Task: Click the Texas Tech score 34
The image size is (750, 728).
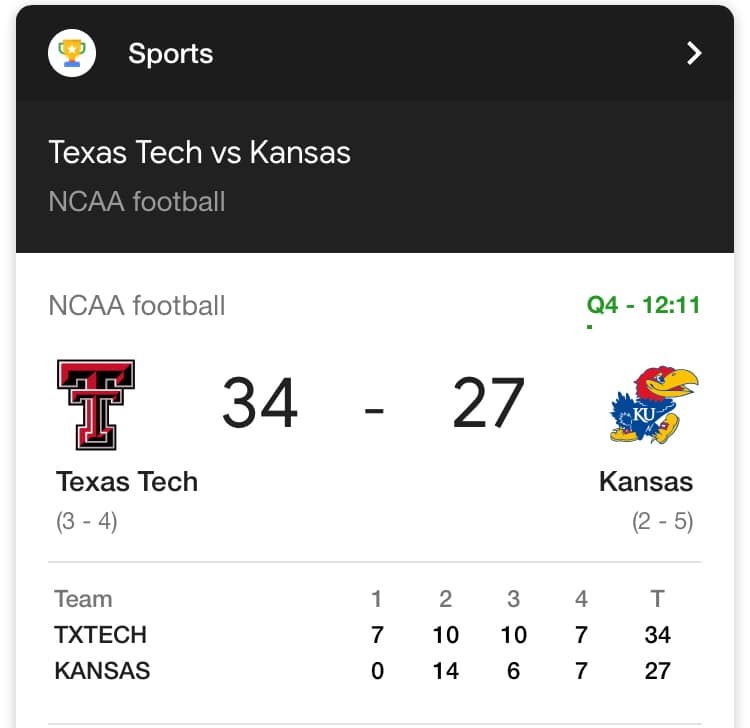Action: pos(260,402)
